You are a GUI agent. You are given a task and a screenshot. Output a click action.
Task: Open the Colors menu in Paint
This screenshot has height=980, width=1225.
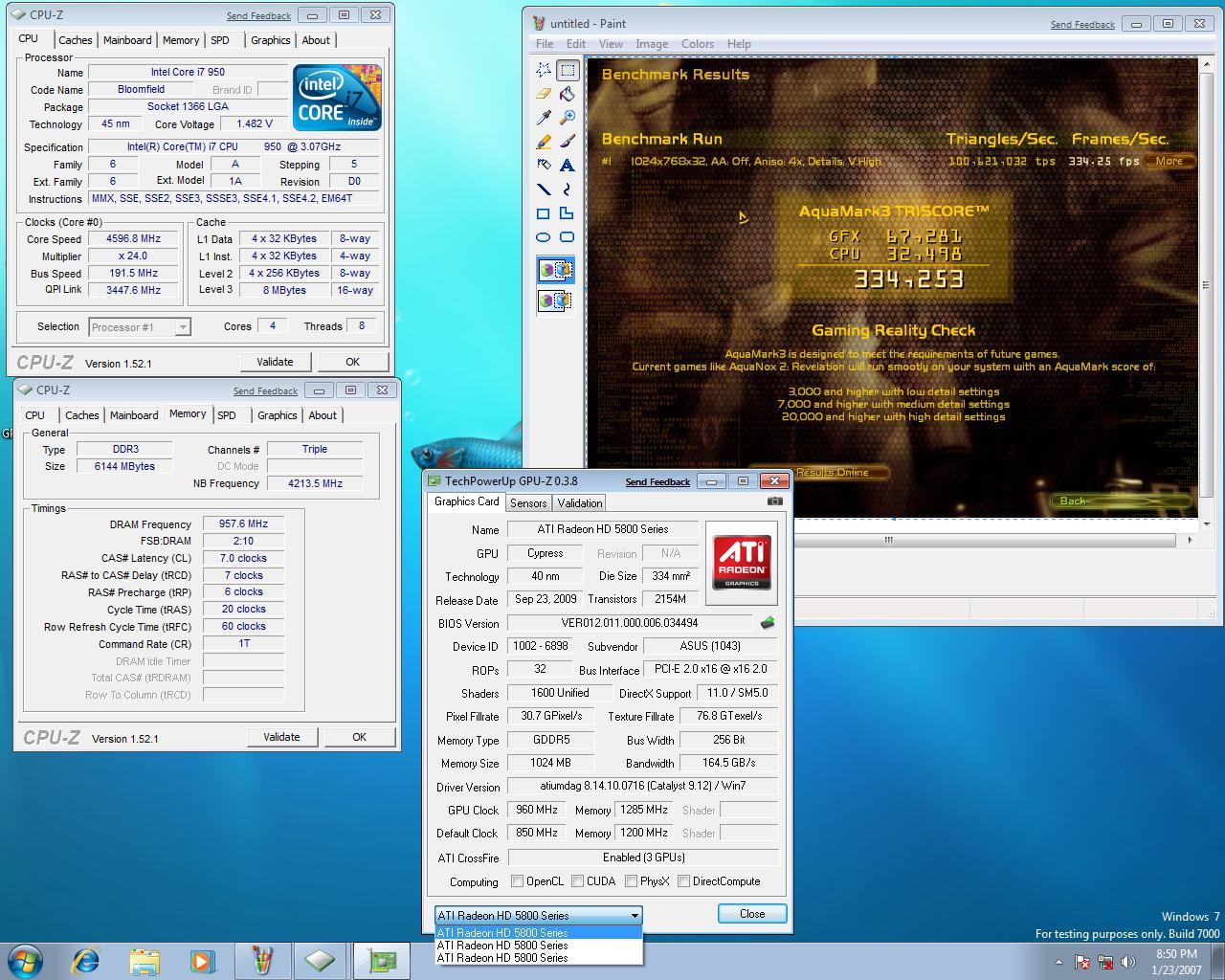coord(698,44)
